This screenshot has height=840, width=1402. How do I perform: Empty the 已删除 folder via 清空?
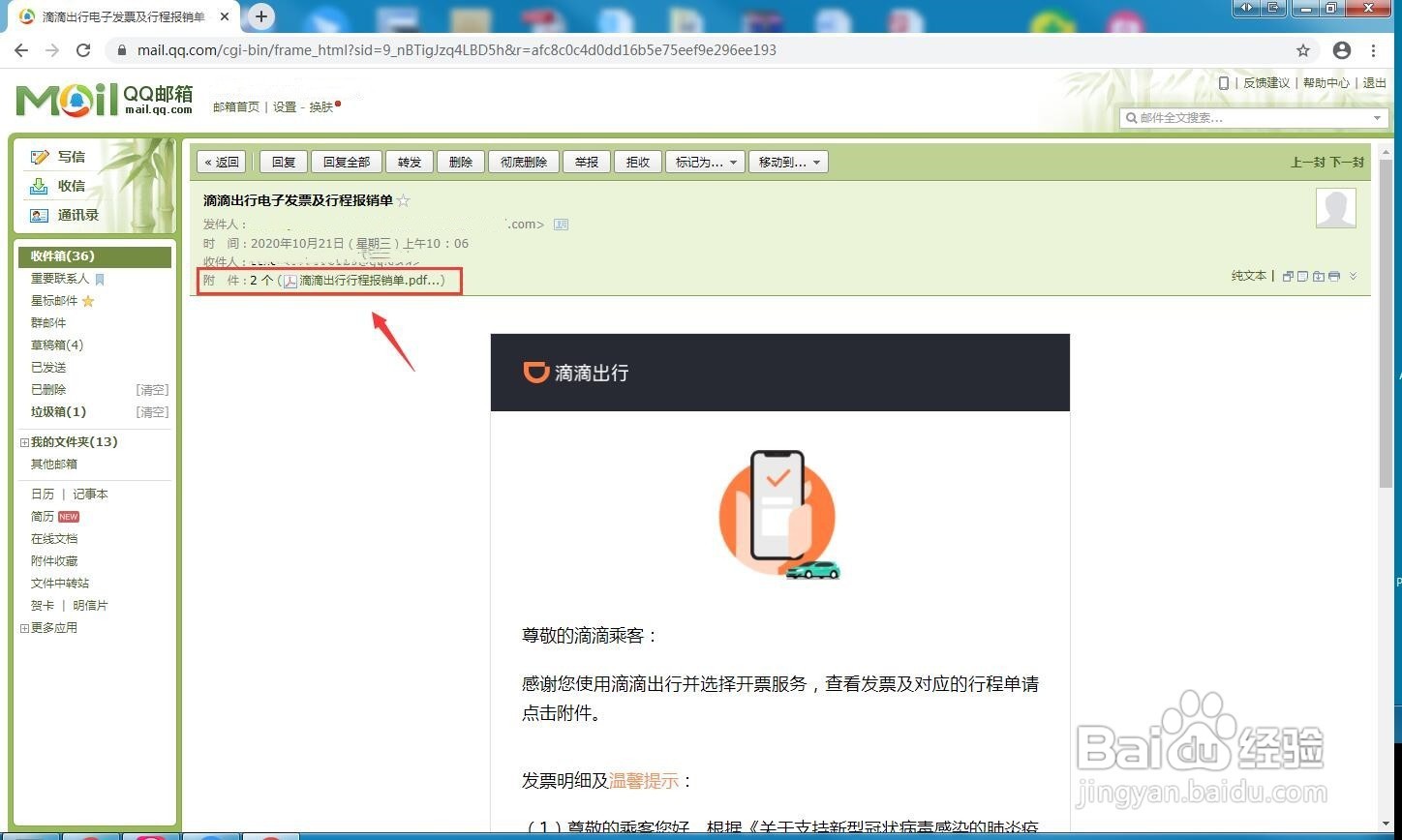(x=152, y=390)
